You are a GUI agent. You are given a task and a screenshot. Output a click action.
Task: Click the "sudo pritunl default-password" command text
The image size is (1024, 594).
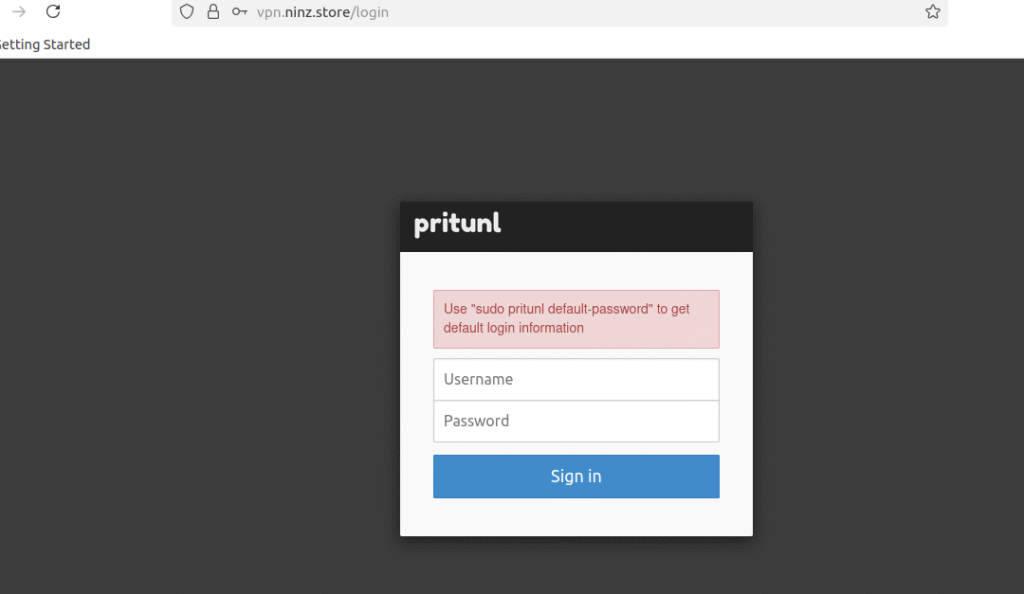click(x=562, y=309)
